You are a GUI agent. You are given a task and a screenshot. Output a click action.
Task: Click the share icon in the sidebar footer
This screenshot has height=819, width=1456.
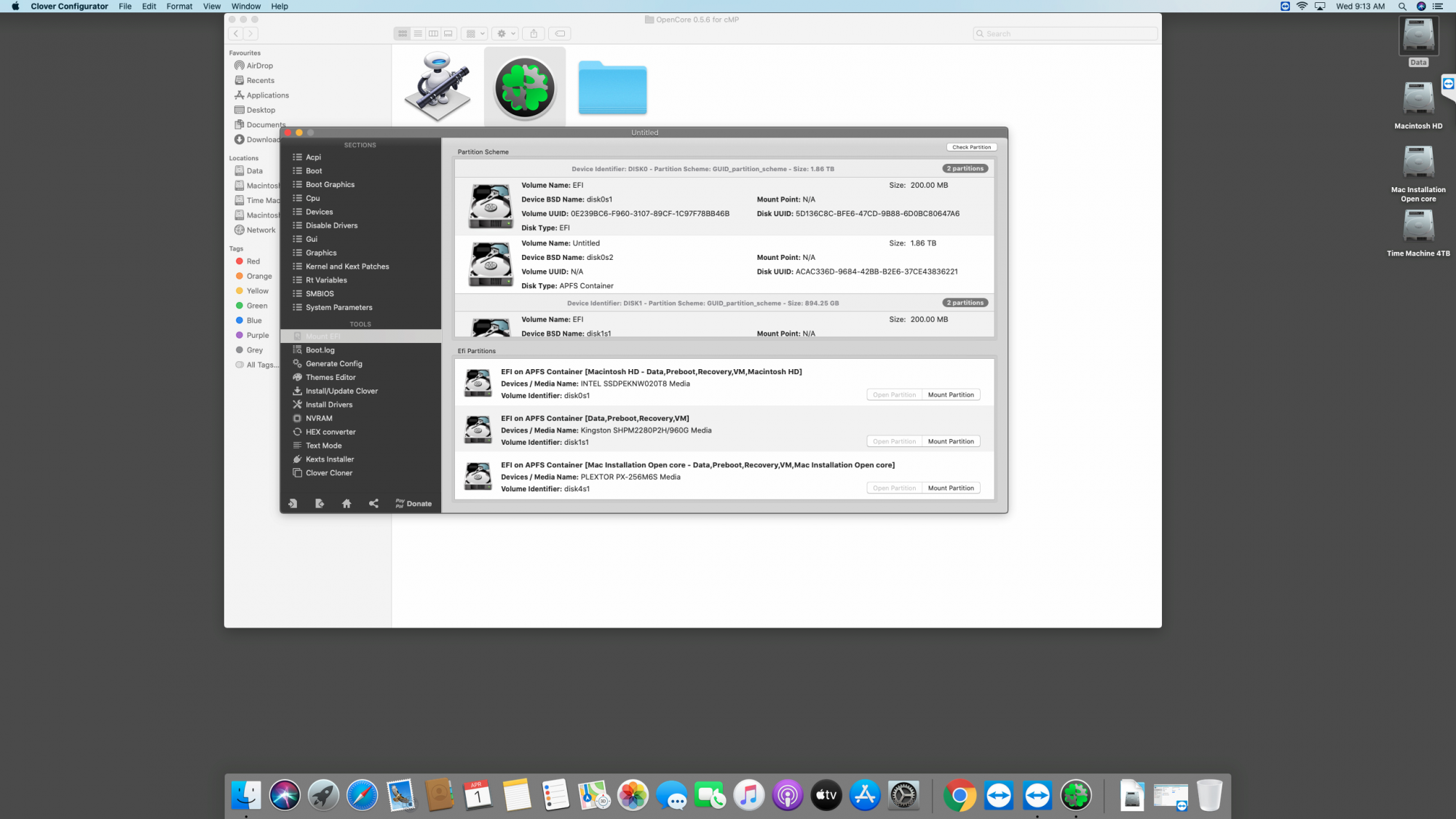click(373, 504)
